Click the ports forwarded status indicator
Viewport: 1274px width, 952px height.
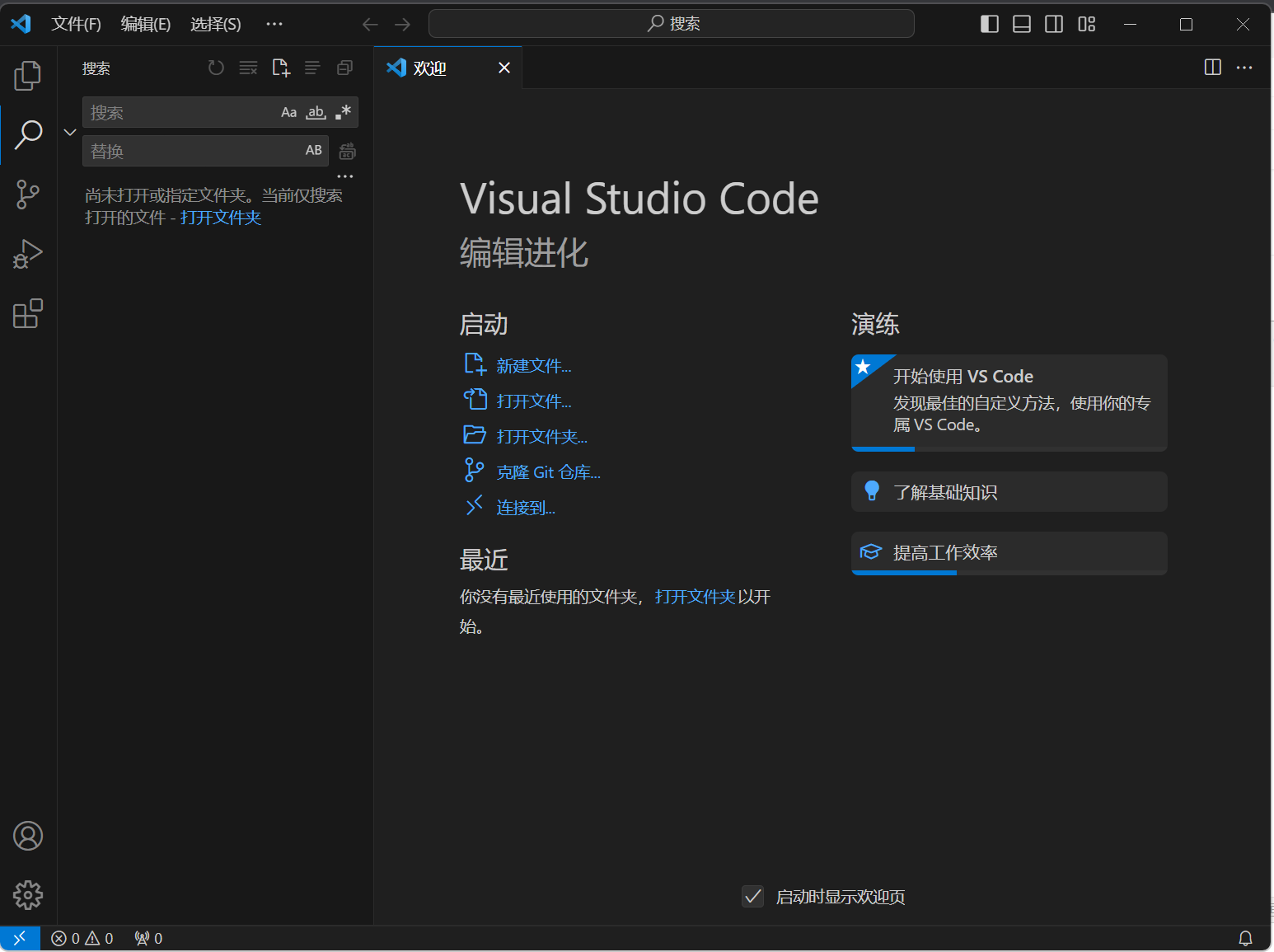coord(148,938)
